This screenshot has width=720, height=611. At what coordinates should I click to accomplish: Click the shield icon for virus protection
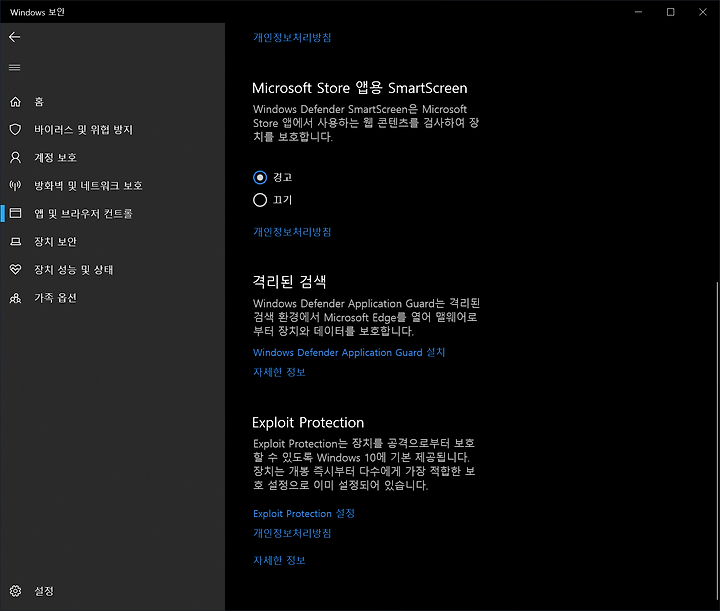(16, 129)
